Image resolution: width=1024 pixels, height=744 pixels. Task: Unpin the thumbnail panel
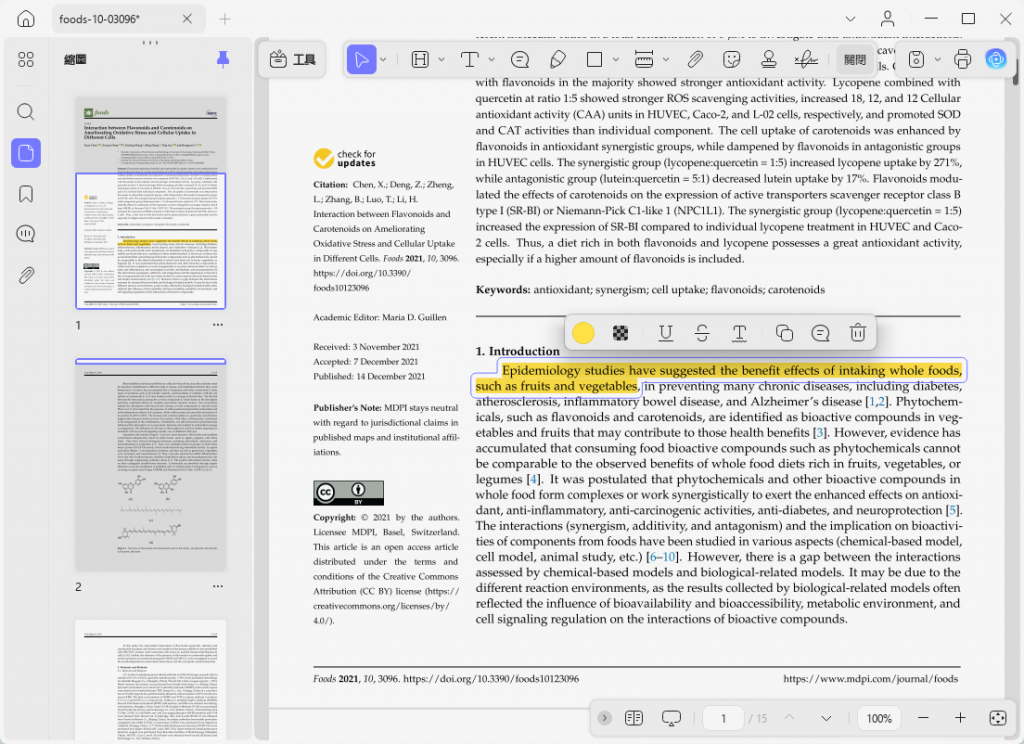[x=223, y=59]
